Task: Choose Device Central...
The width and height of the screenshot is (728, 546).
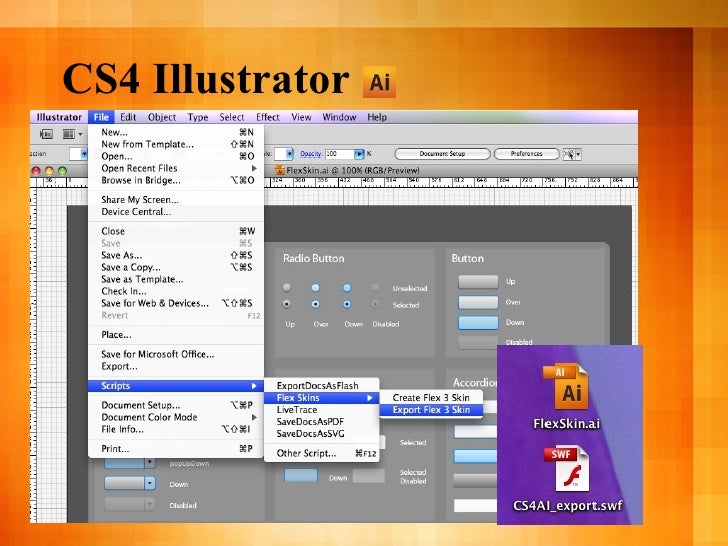Action: tap(176, 212)
